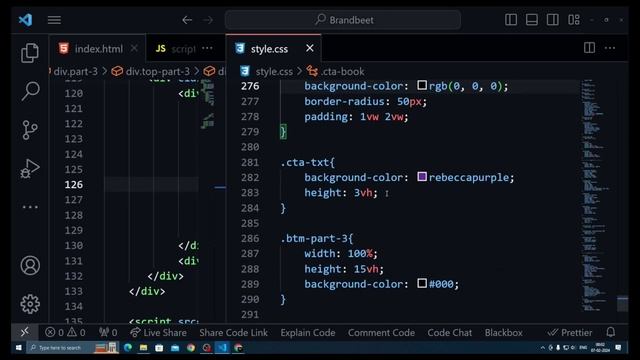Click the padding: 1vw 2vw declaration

click(356, 117)
